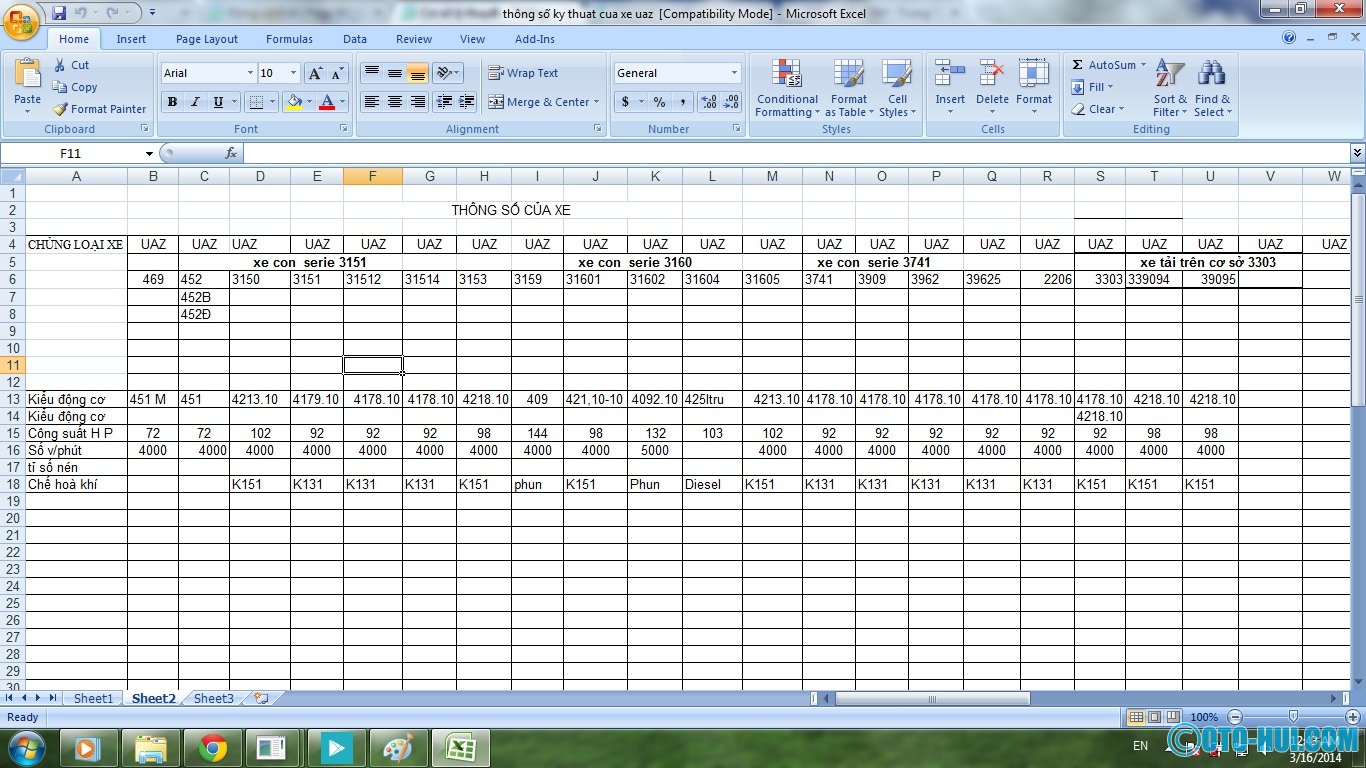Click the insert function fx icon
Image resolution: width=1366 pixels, height=768 pixels.
231,153
